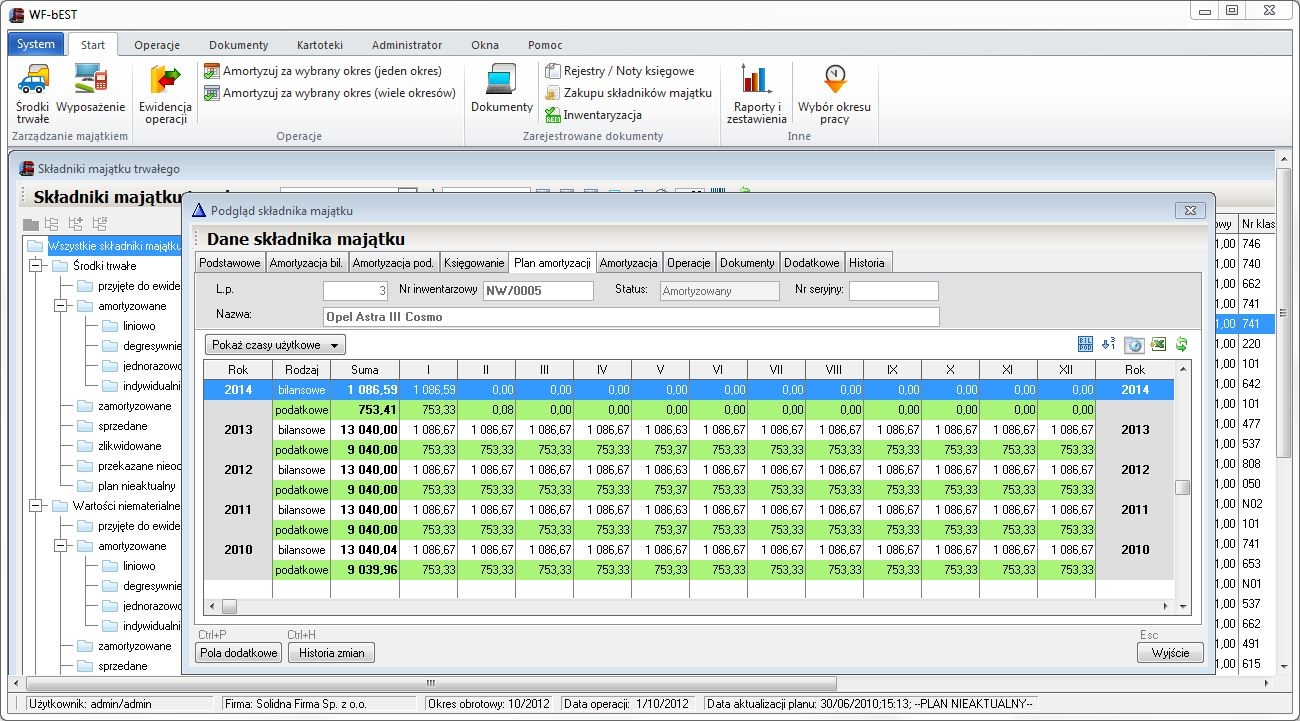The width and height of the screenshot is (1300, 721).
Task: Open the Pomoc ribbon tab
Action: (545, 45)
